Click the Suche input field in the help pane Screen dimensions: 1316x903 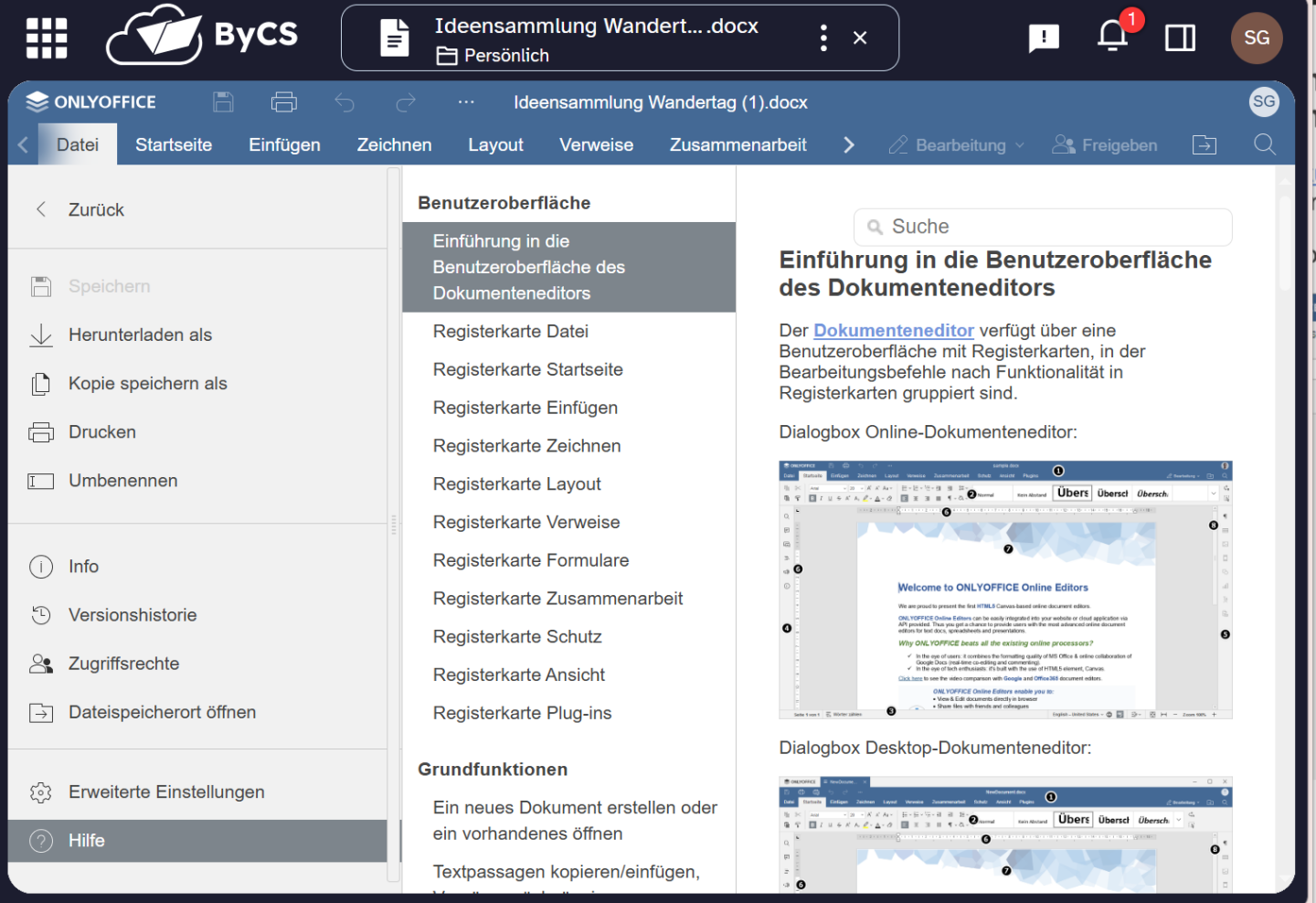coord(1042,227)
